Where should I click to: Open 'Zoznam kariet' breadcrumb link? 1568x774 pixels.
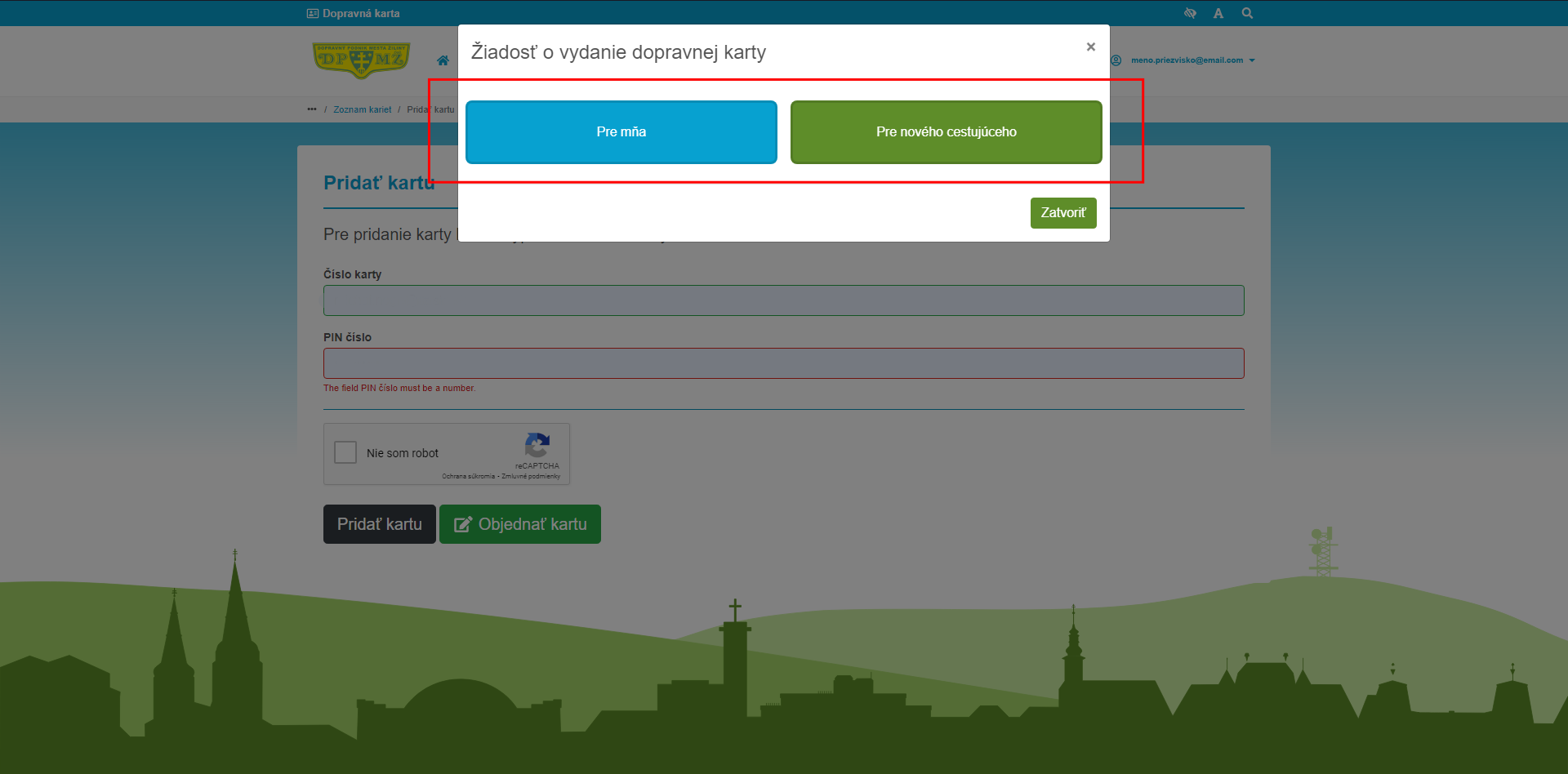pyautogui.click(x=362, y=109)
